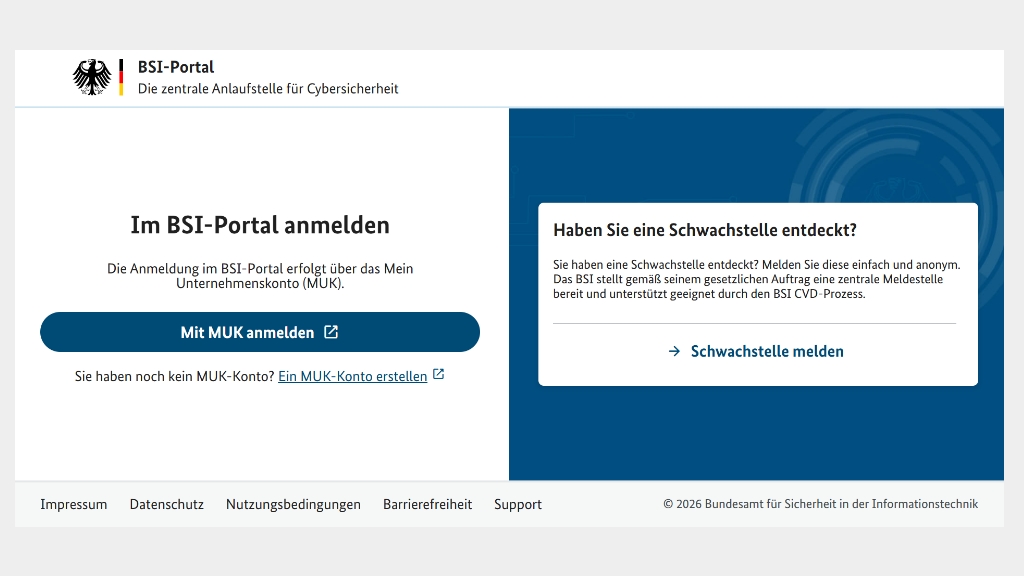Open Impressum in the footer
This screenshot has height=576, width=1024.
coord(73,504)
